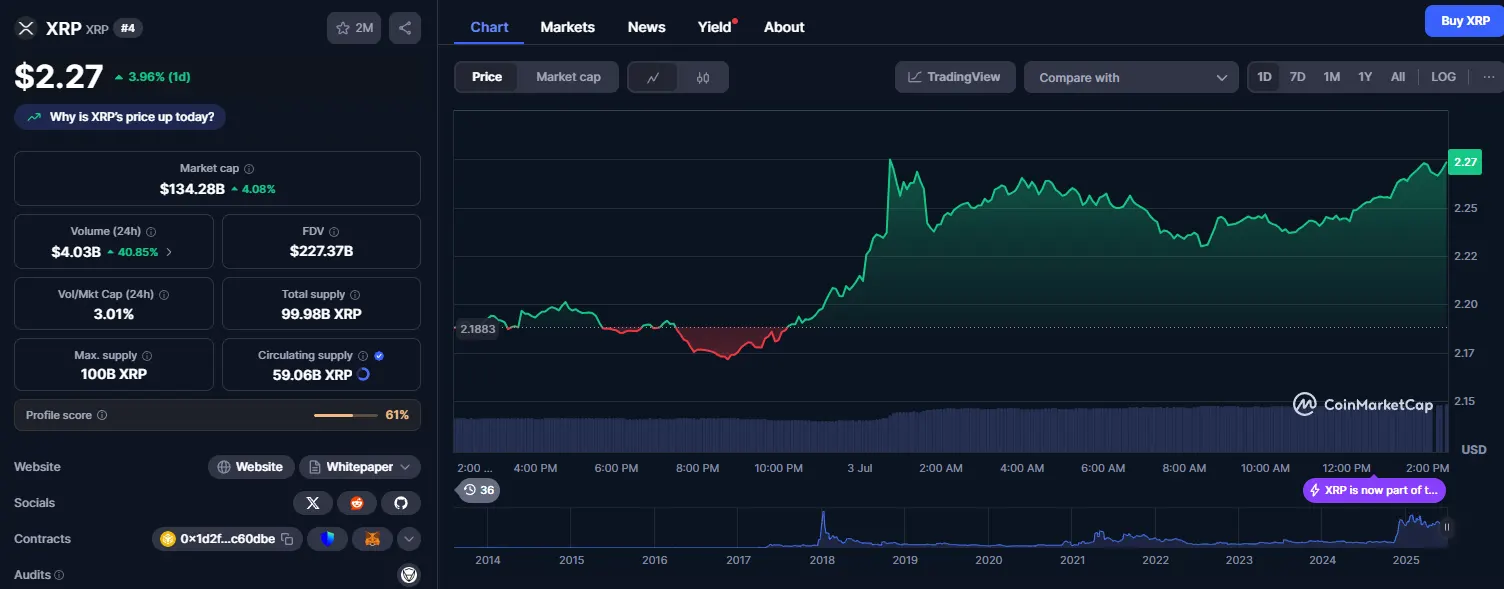
Task: Click the 24h volume value $4.03B
Action: click(76, 252)
